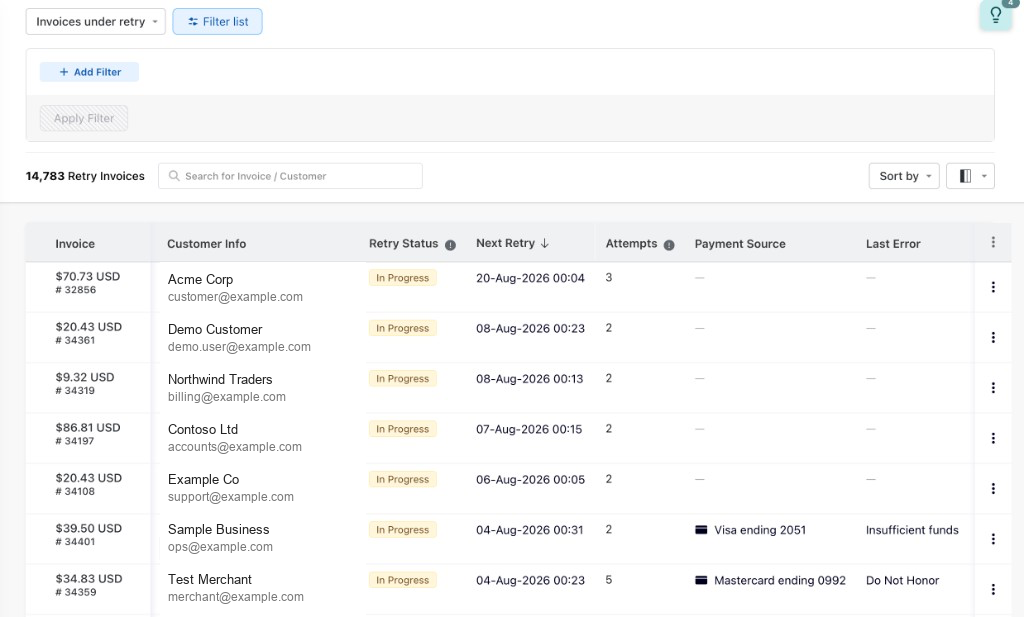The height and width of the screenshot is (617, 1024).
Task: Open the Demo Customer record
Action: (215, 329)
